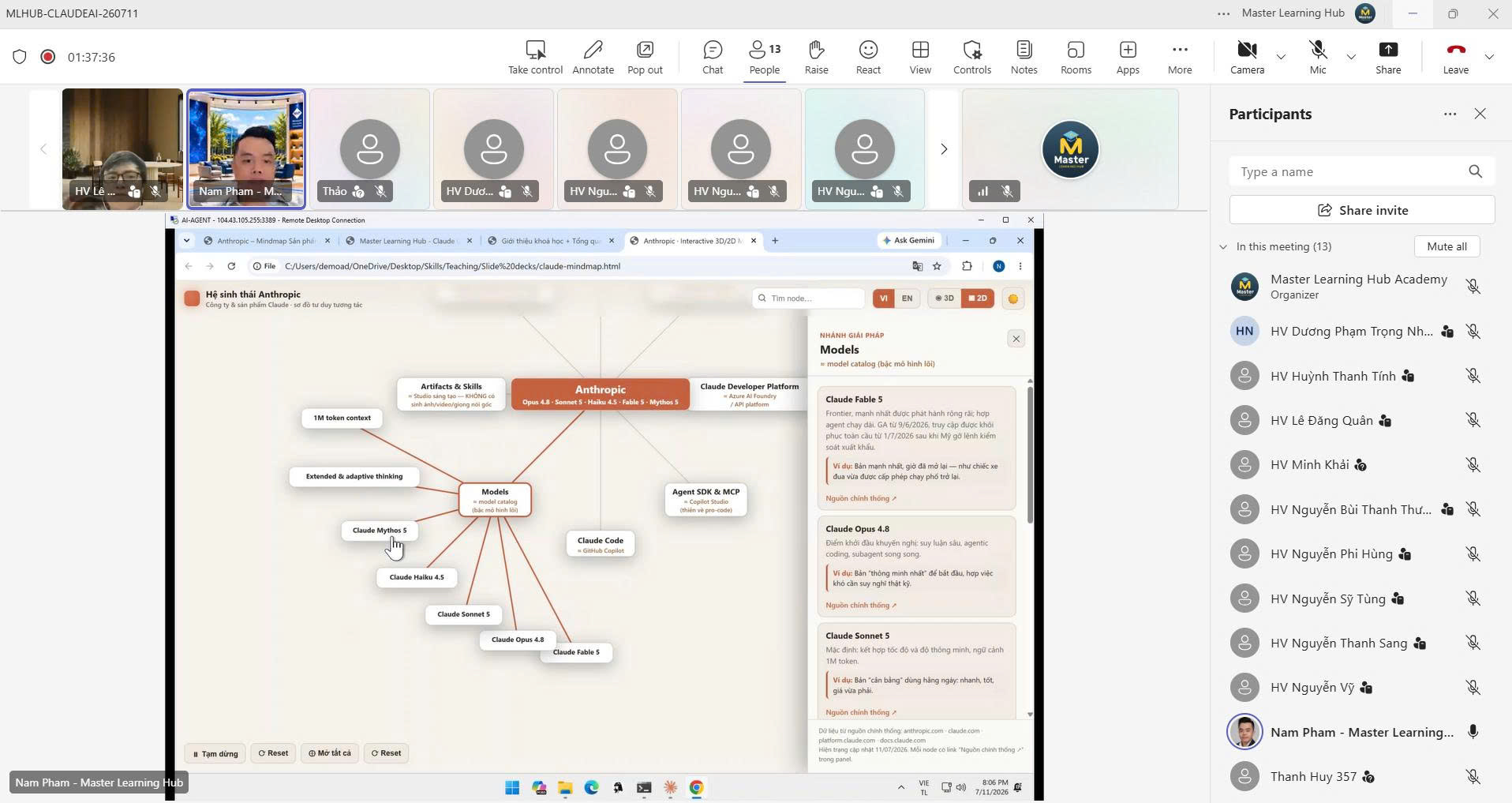The height and width of the screenshot is (803, 1512).
Task: Open the remote Windows Start menu
Action: (512, 787)
